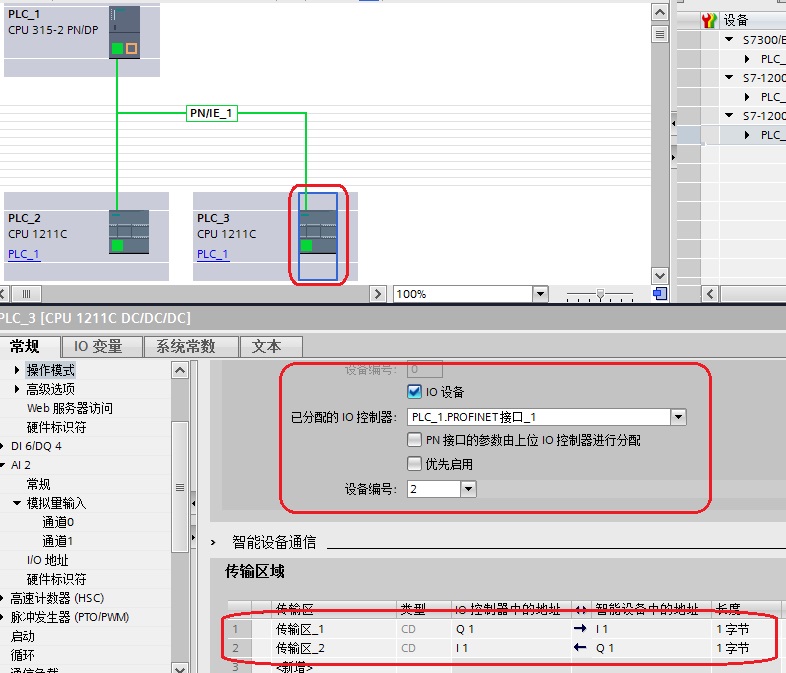Collapse the first S7300 tree node
The image size is (786, 673).
tap(729, 39)
